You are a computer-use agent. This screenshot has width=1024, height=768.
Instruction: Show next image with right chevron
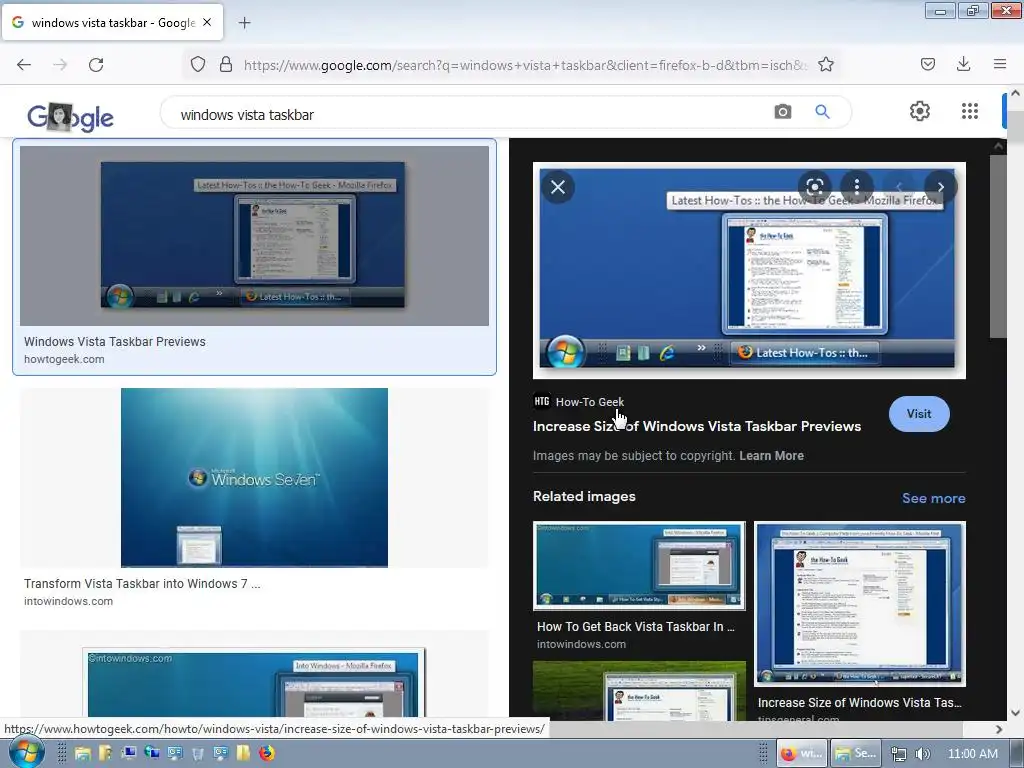(940, 187)
